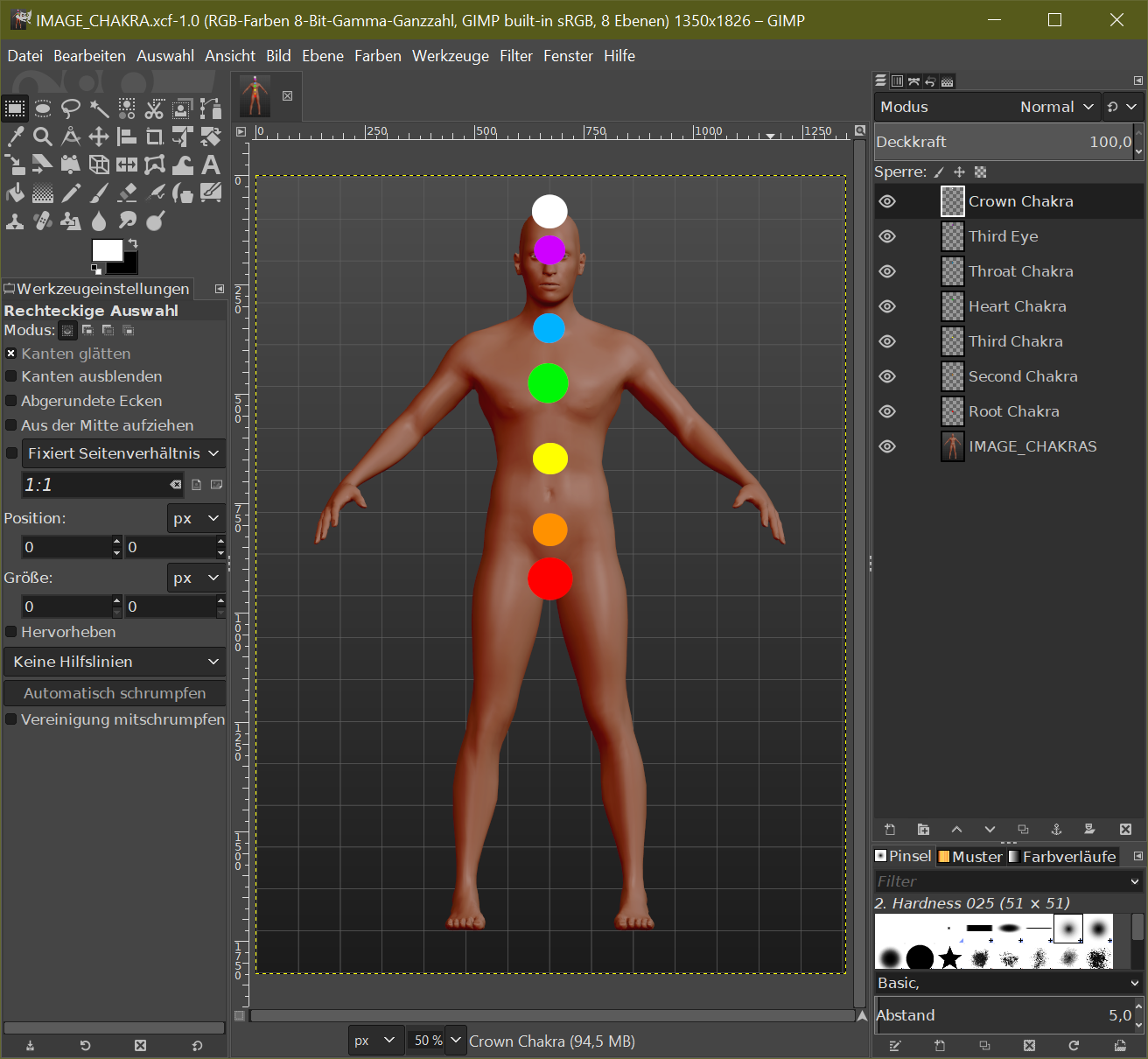1148x1059 pixels.
Task: Hide the Heart Chakra layer
Action: pyautogui.click(x=887, y=306)
